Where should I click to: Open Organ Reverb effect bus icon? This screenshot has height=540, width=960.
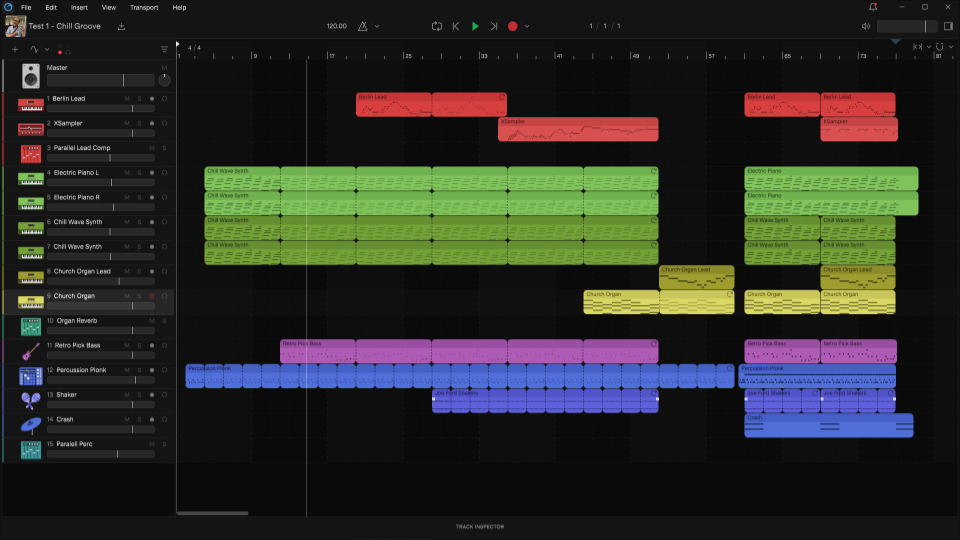(31, 327)
